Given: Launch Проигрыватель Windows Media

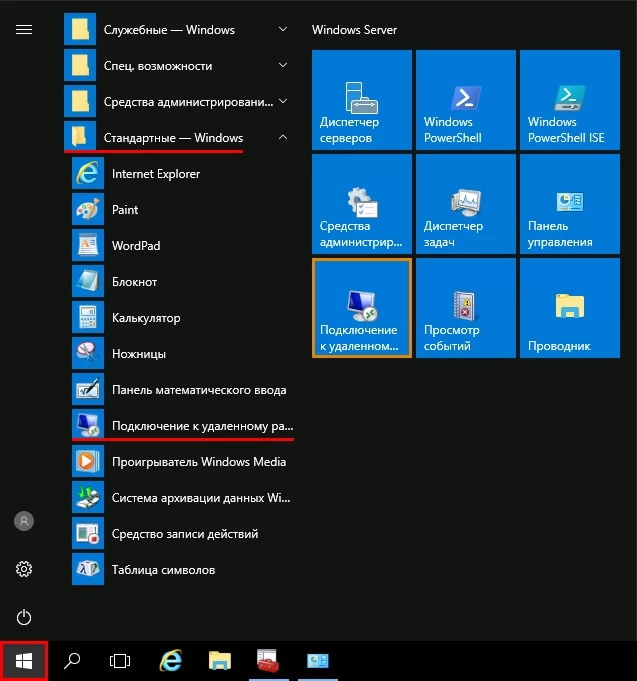Looking at the screenshot, I should click(x=198, y=462).
